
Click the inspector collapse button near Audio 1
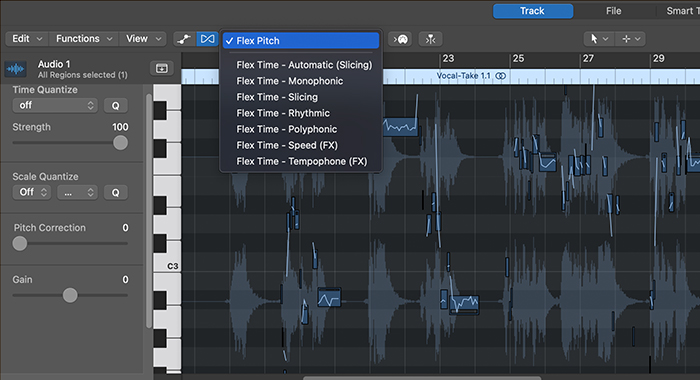point(162,68)
